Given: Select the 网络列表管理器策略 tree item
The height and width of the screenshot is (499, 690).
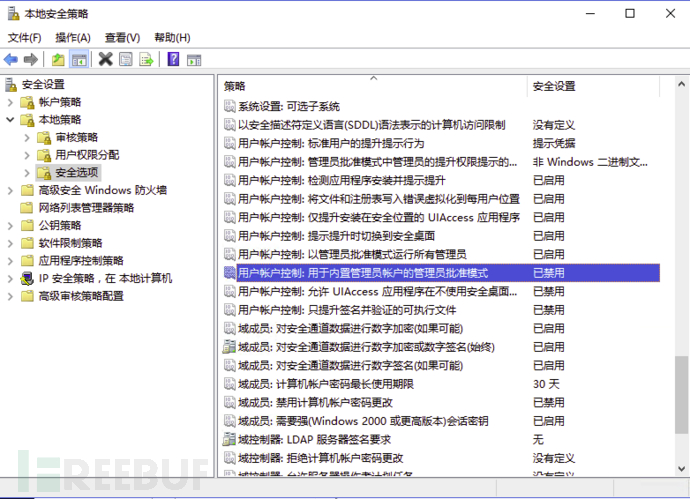Looking at the screenshot, I should point(85,208).
